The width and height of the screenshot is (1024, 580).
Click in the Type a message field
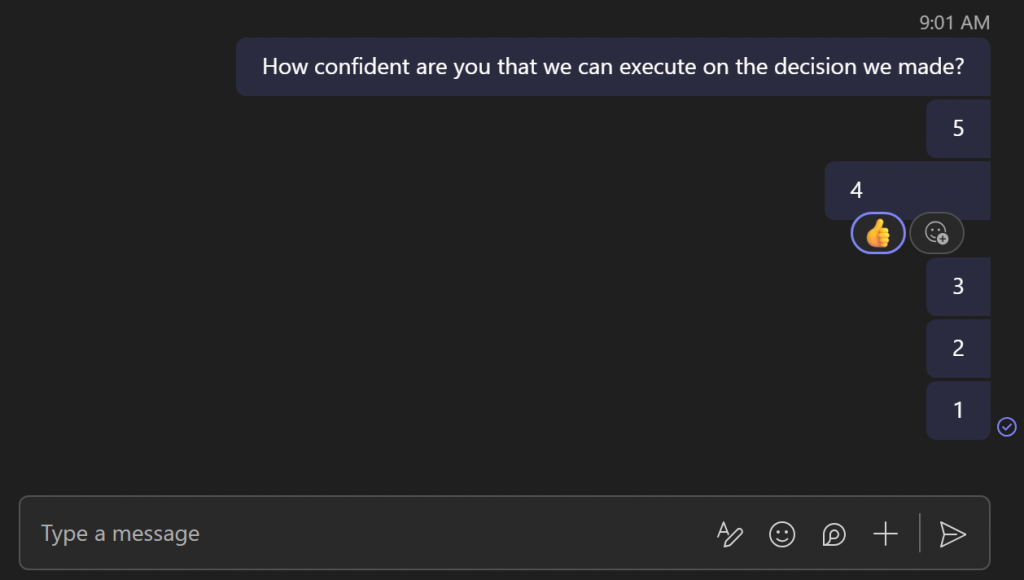click(x=360, y=534)
